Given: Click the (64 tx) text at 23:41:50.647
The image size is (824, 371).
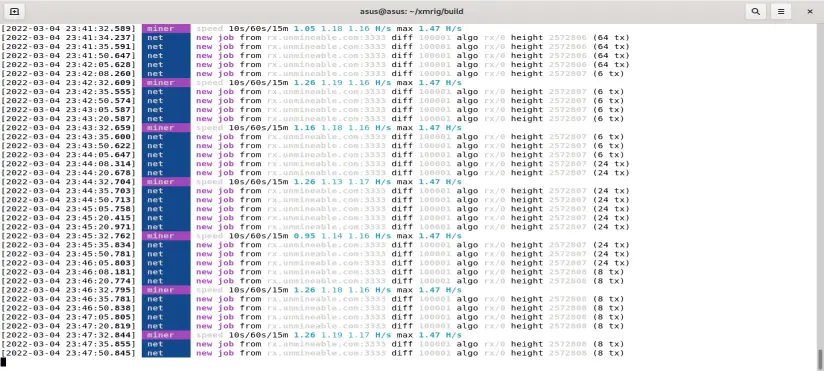Looking at the screenshot, I should 611,56.
